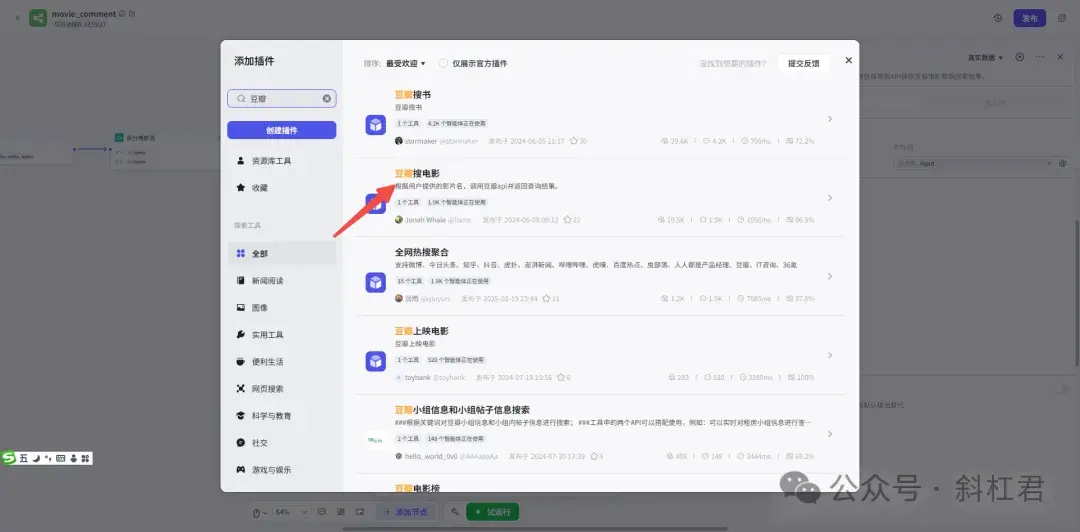The height and width of the screenshot is (532, 1080).
Task: Click 提交反馈 button
Action: click(803, 63)
